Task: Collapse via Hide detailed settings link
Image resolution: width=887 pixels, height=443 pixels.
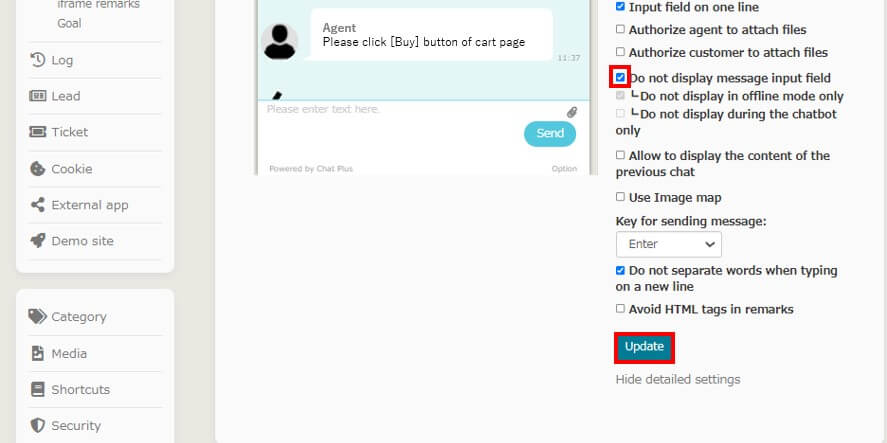Action: click(x=678, y=379)
